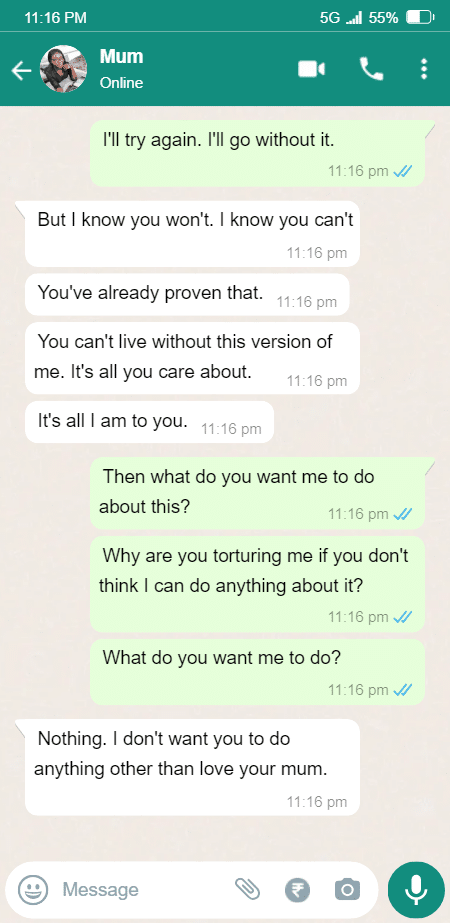Tap the battery indicator in status bar
Viewport: 450px width, 923px height.
pyautogui.click(x=420, y=18)
